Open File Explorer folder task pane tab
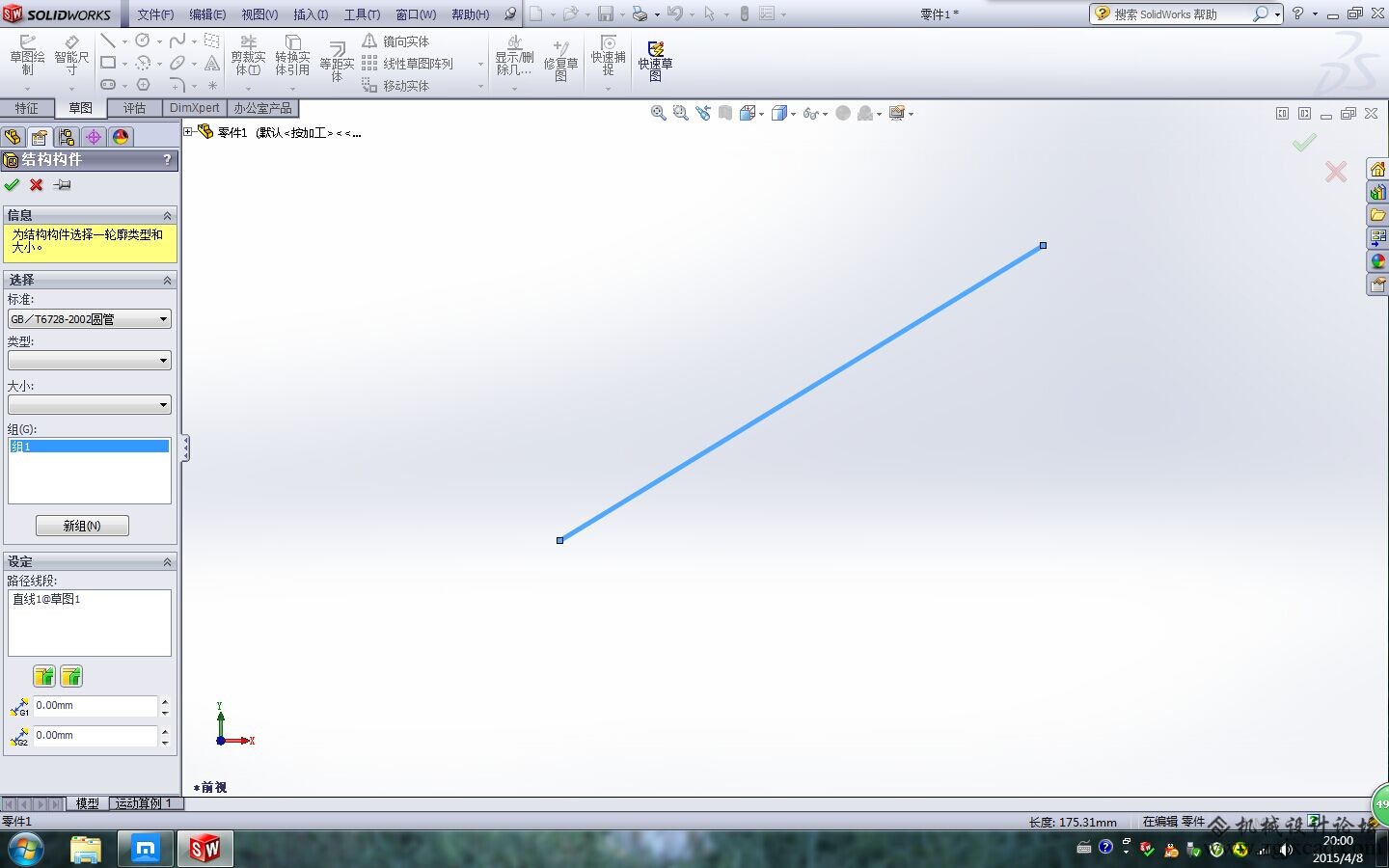Screen dimensions: 1389x868 pos(1377,214)
